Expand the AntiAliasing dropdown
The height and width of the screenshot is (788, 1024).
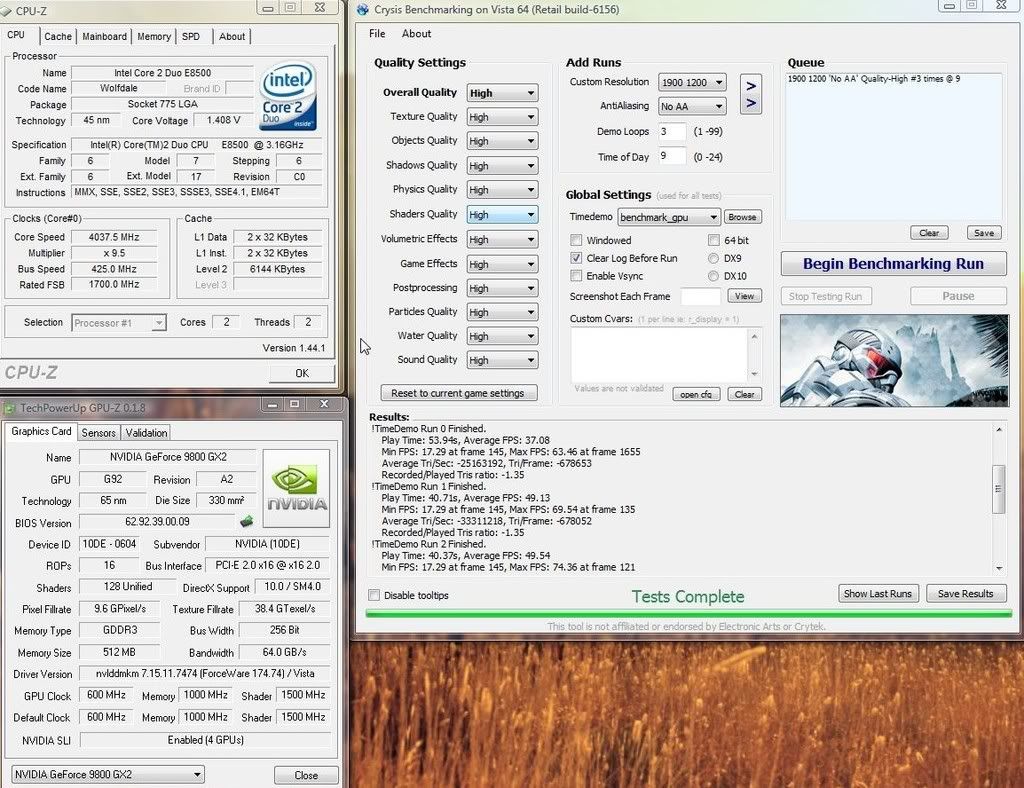691,106
